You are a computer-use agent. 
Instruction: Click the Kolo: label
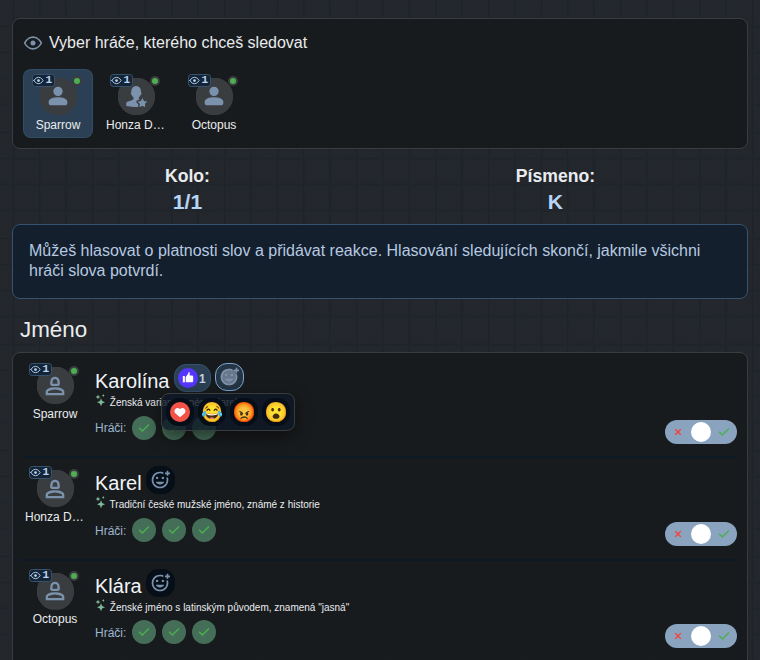tap(187, 176)
